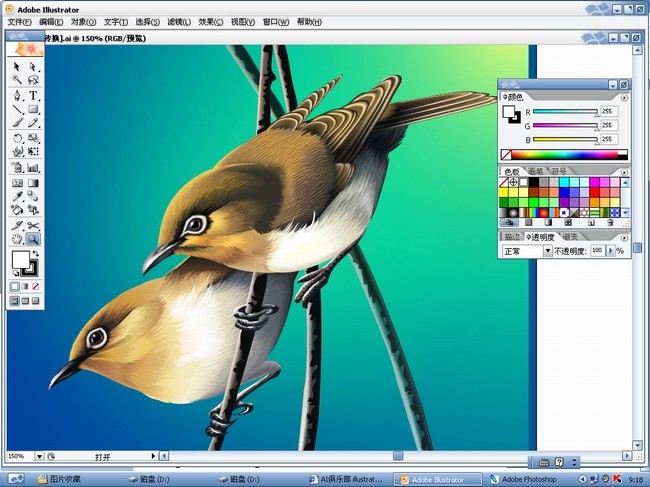
Task: Select the Selection (black arrow) tool
Action: [17, 67]
